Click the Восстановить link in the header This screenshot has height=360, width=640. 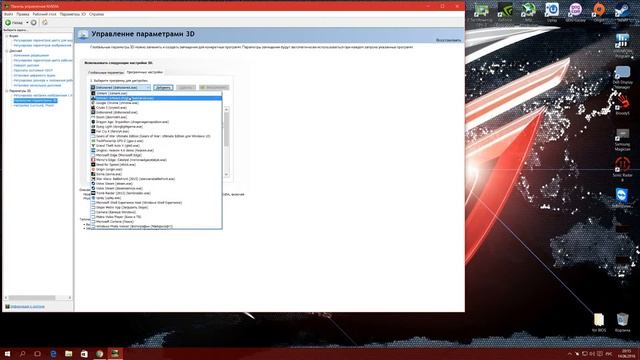click(448, 40)
